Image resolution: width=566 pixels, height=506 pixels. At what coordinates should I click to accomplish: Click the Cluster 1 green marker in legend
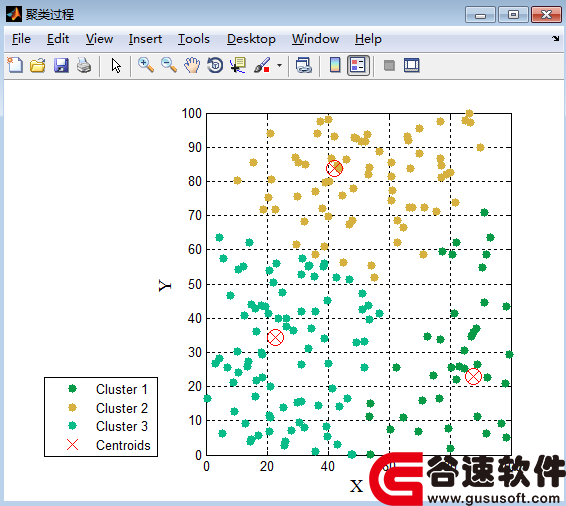point(72,389)
